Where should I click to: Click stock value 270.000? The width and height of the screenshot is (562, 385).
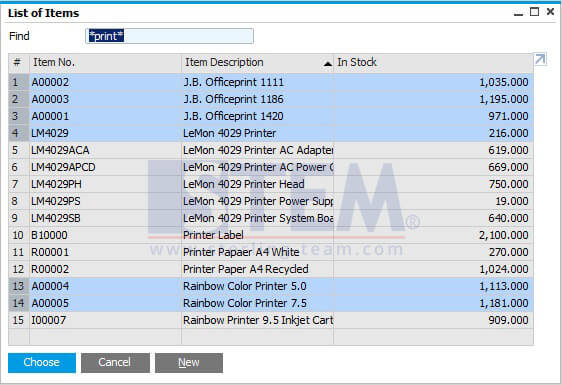[509, 252]
